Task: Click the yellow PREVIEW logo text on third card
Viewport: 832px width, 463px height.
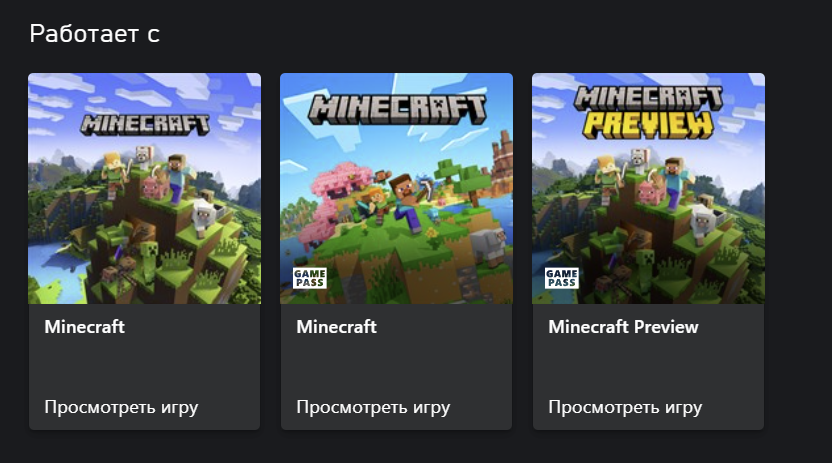Action: (648, 125)
